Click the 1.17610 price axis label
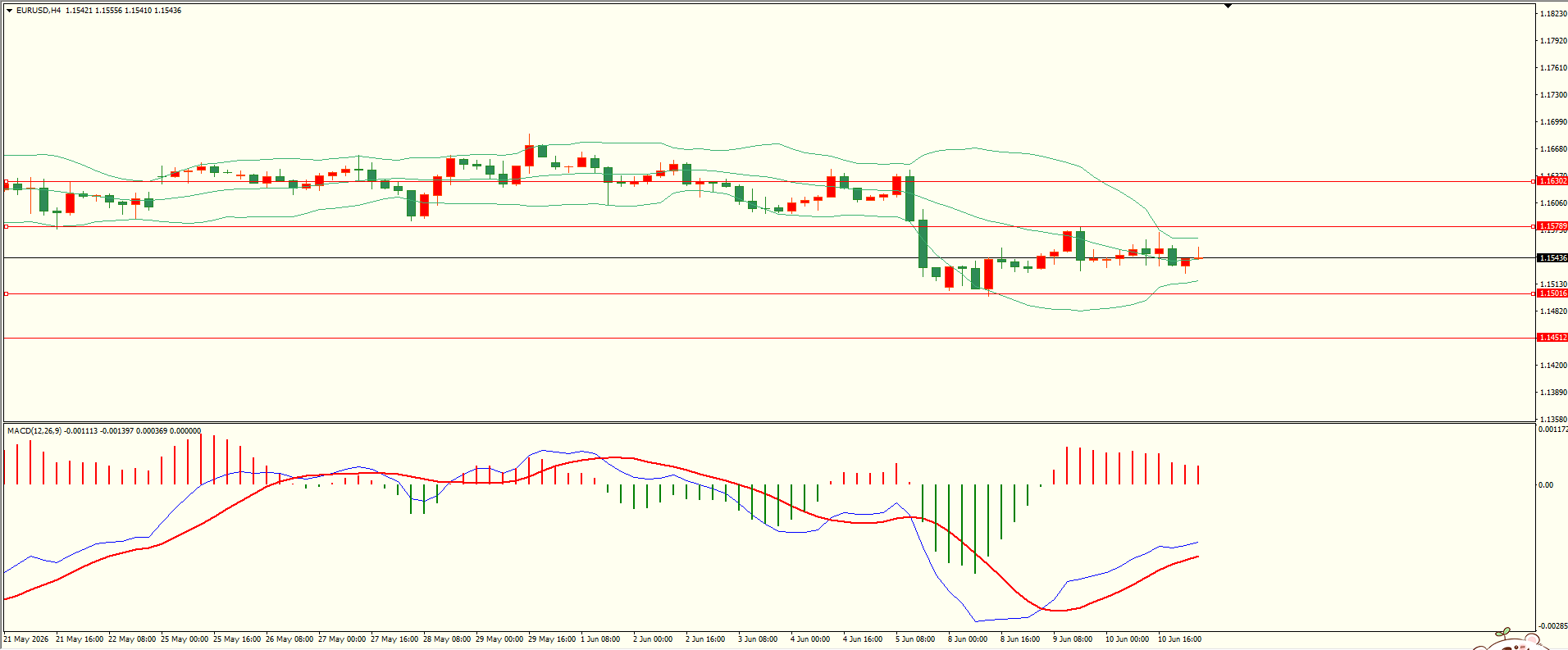This screenshot has height=650, width=1568. click(1553, 68)
